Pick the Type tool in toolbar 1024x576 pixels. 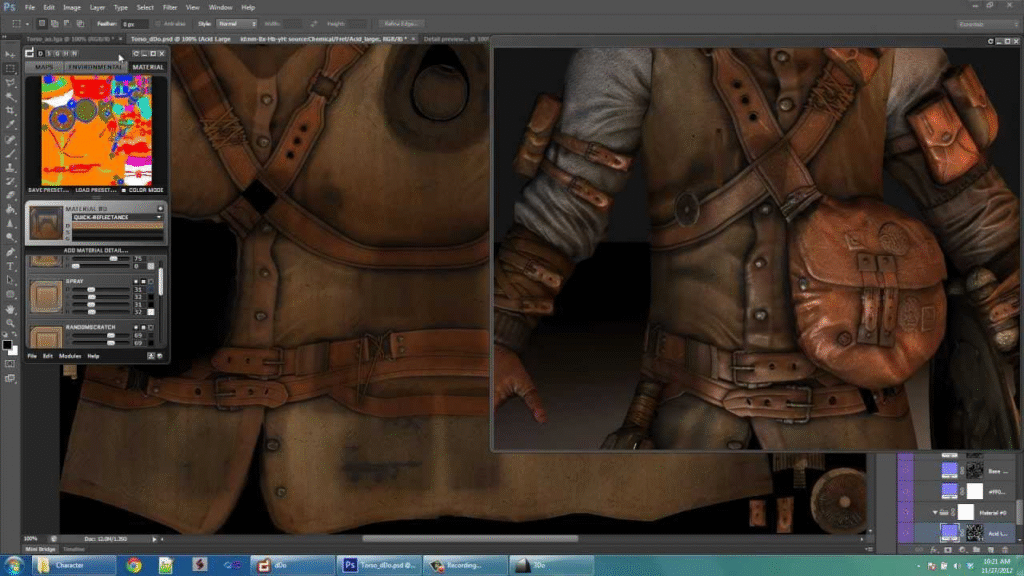10,267
